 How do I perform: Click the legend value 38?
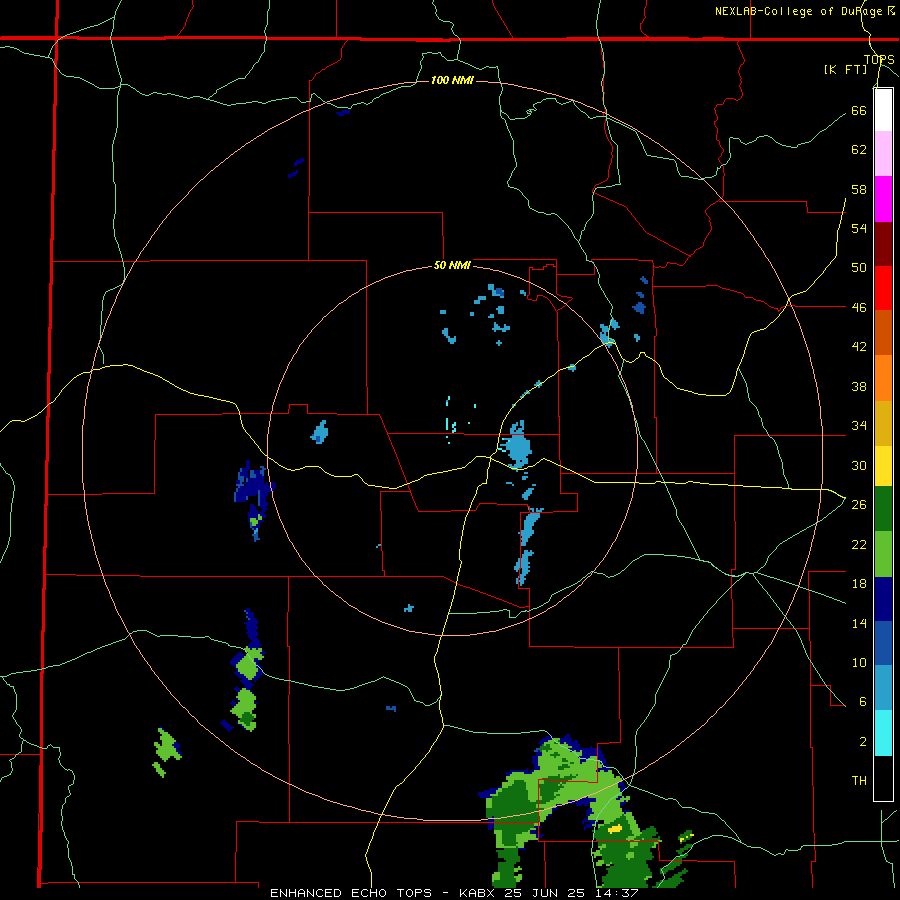click(x=859, y=386)
